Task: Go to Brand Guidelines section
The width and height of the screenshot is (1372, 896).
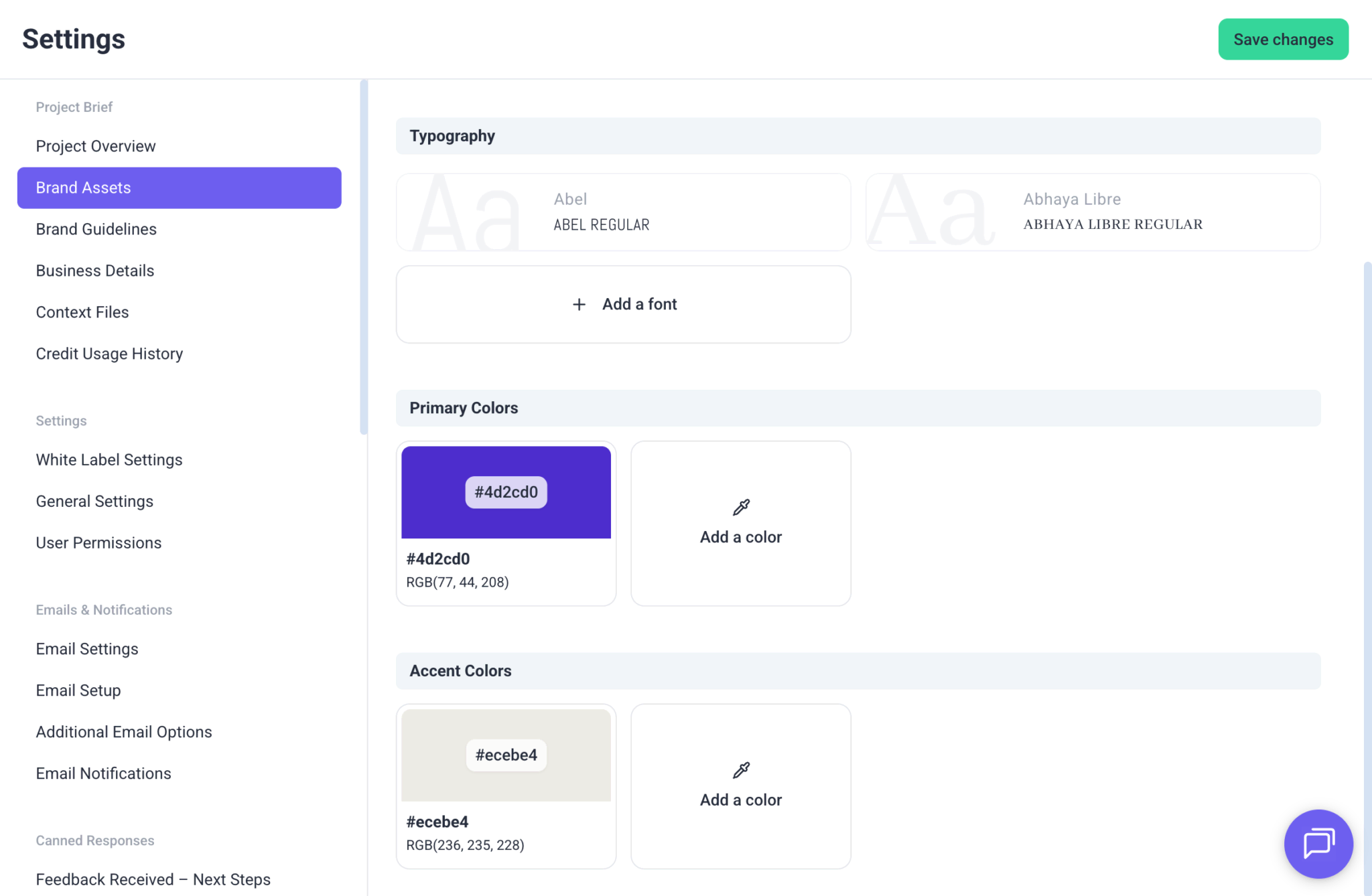Action: (96, 229)
